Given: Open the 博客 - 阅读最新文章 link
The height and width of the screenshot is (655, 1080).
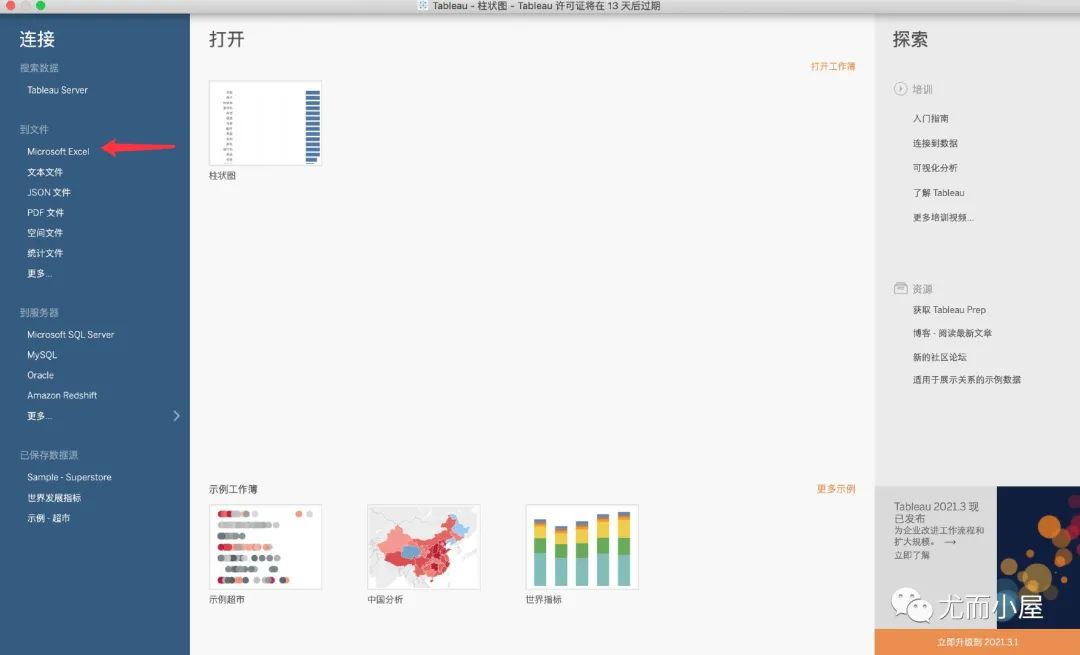Looking at the screenshot, I should click(952, 333).
